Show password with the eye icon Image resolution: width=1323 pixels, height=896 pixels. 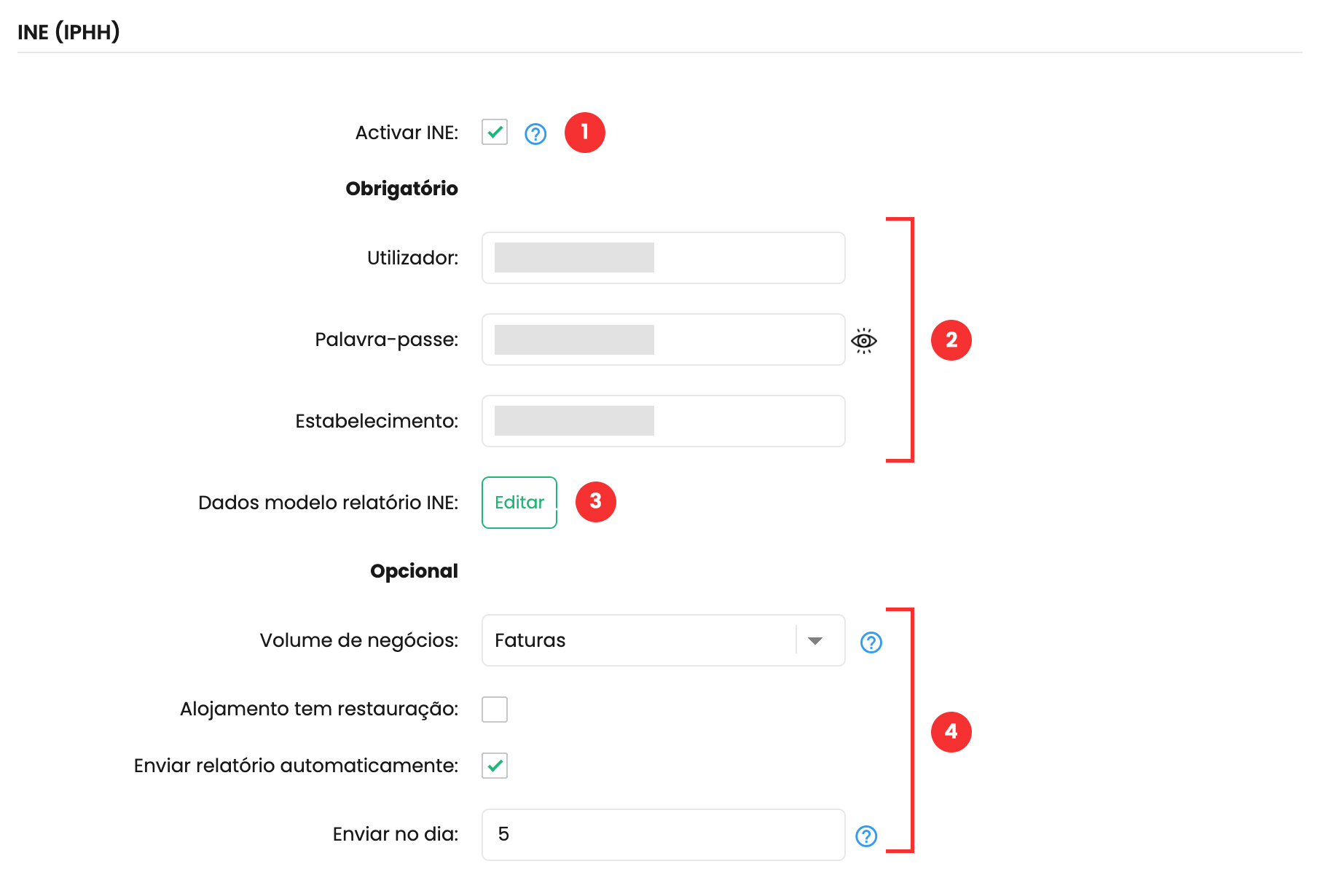[x=864, y=340]
